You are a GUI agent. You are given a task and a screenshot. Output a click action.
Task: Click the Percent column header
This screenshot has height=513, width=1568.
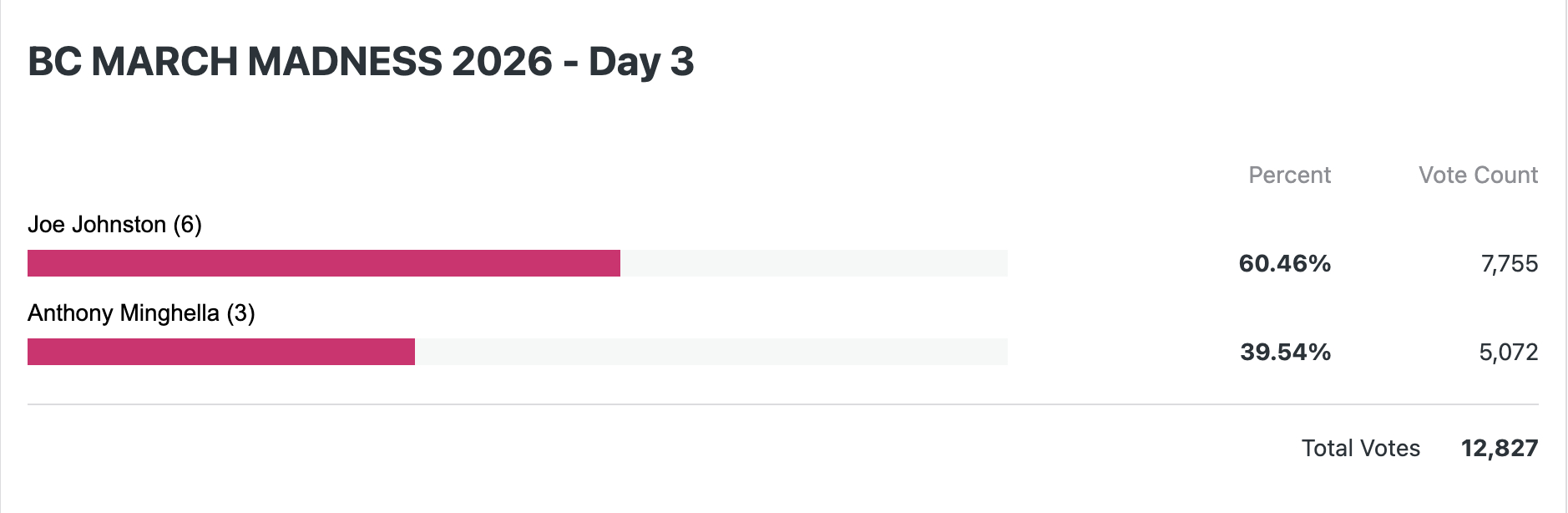coord(1289,175)
